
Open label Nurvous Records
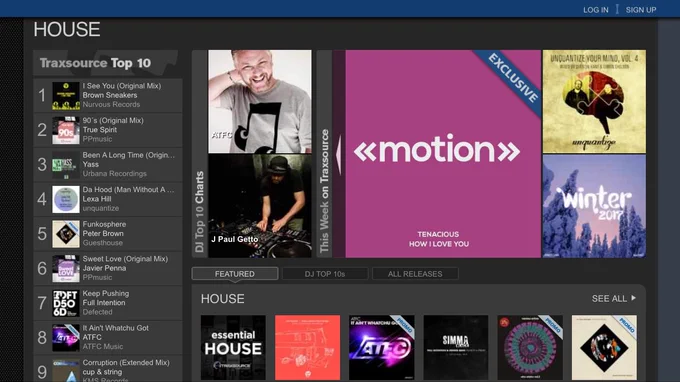pyautogui.click(x=111, y=104)
